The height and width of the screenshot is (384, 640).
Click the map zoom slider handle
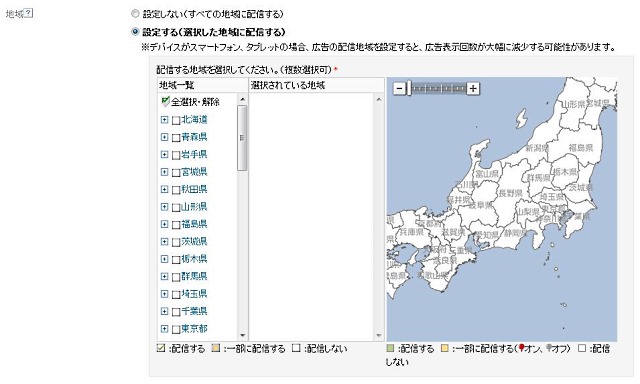click(x=409, y=88)
